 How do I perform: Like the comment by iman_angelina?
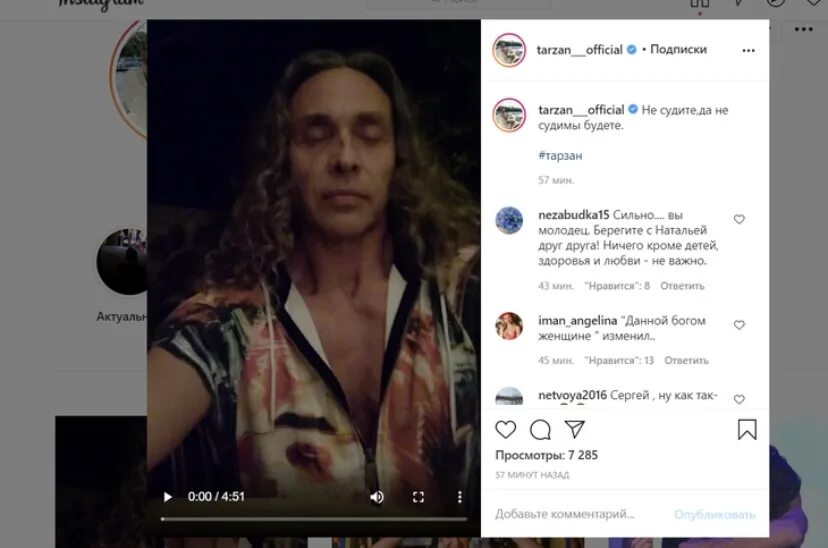point(739,325)
